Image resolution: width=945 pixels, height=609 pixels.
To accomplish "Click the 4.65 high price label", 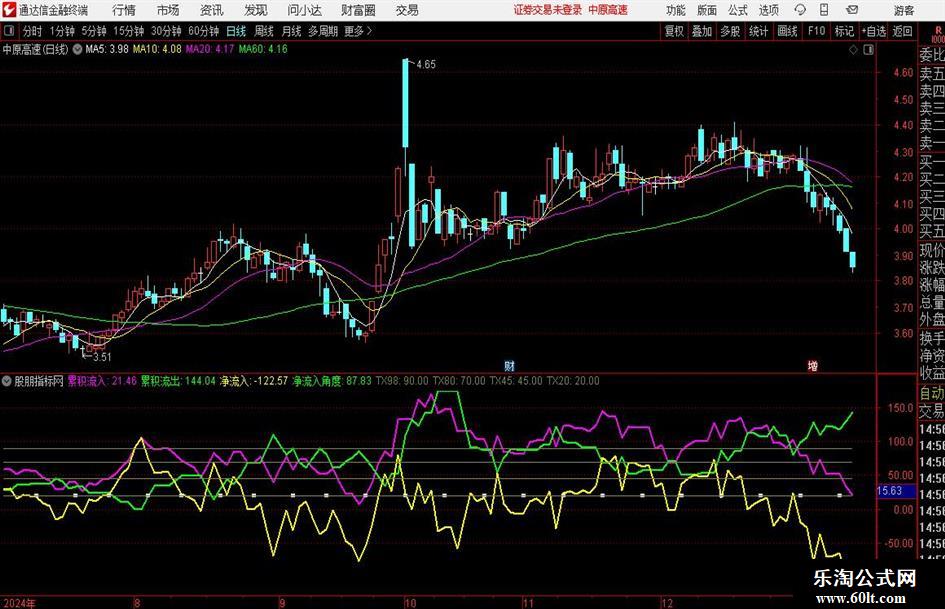I will [425, 64].
